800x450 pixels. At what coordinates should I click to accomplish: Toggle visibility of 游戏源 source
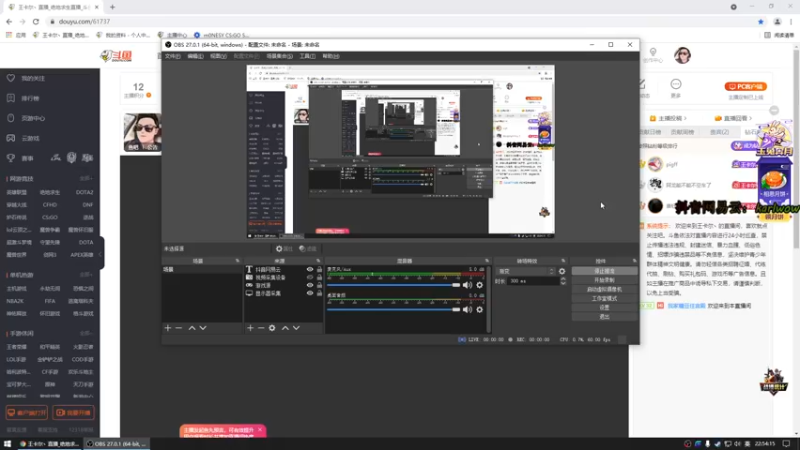pos(310,285)
